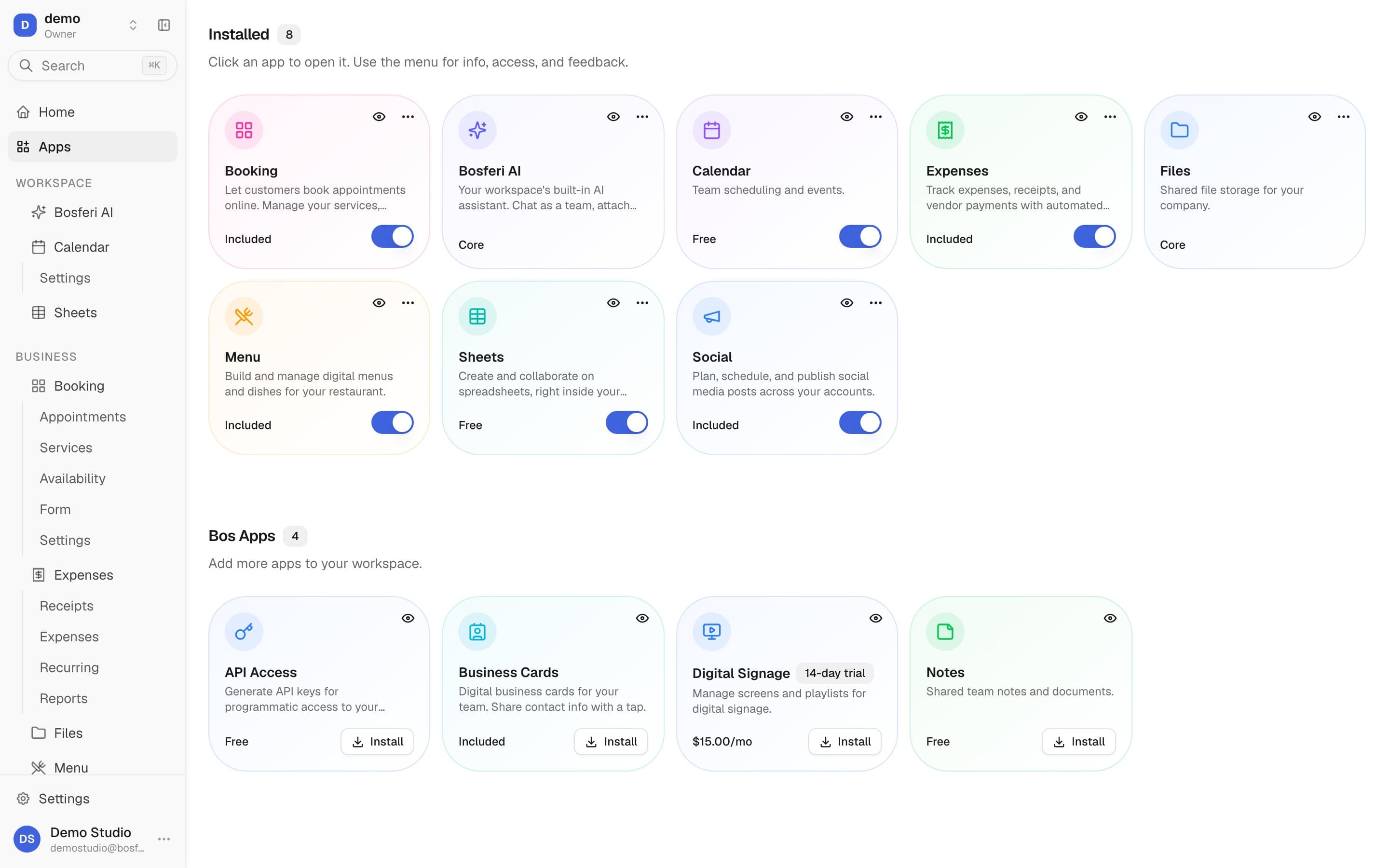
Task: Install the Digital Signage app
Action: pos(845,742)
